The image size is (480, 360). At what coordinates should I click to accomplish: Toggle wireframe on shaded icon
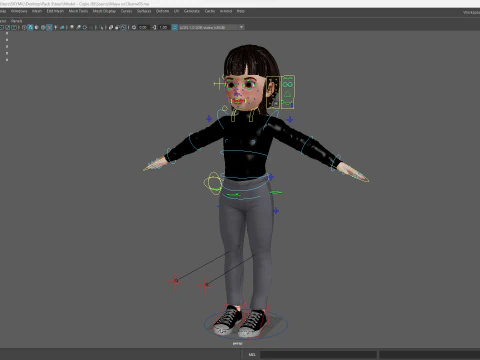(x=43, y=27)
